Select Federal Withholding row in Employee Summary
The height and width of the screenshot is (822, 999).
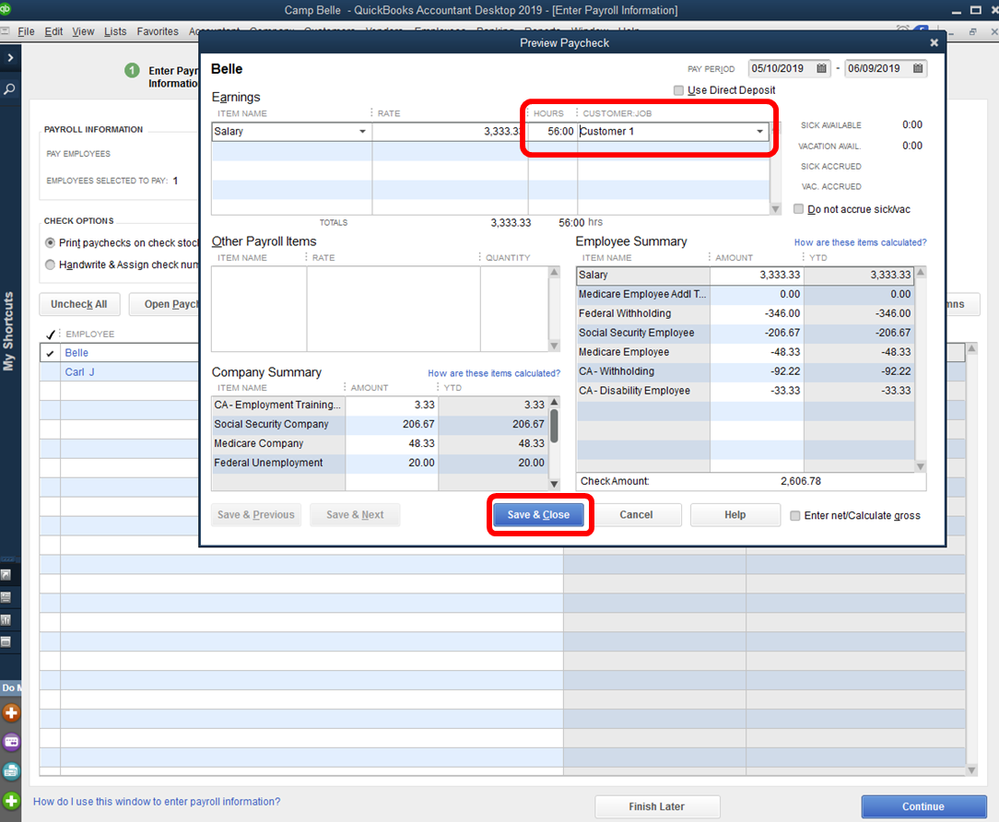click(x=745, y=314)
